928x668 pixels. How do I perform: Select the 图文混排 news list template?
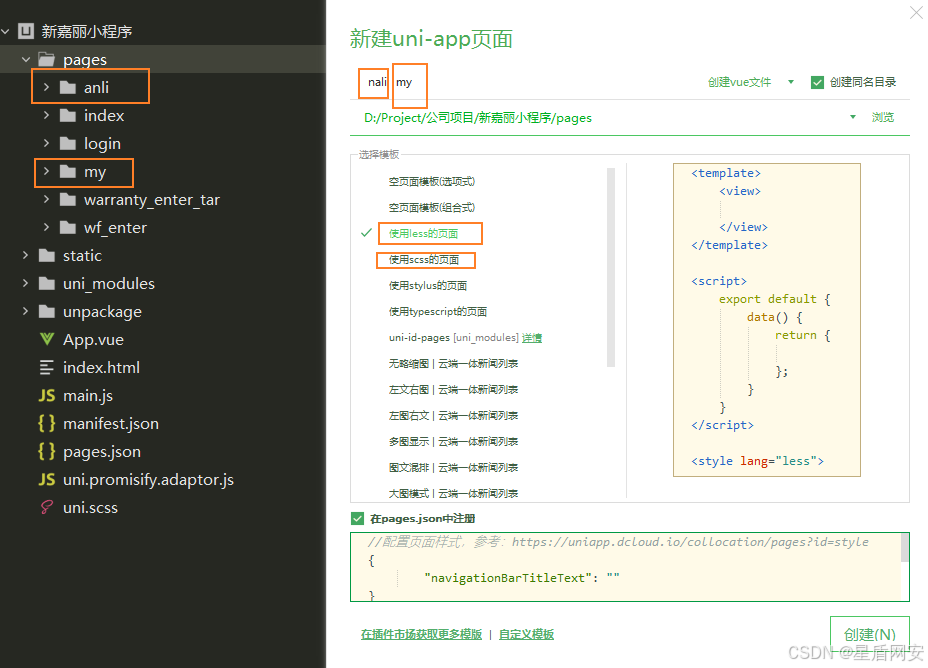(453, 468)
